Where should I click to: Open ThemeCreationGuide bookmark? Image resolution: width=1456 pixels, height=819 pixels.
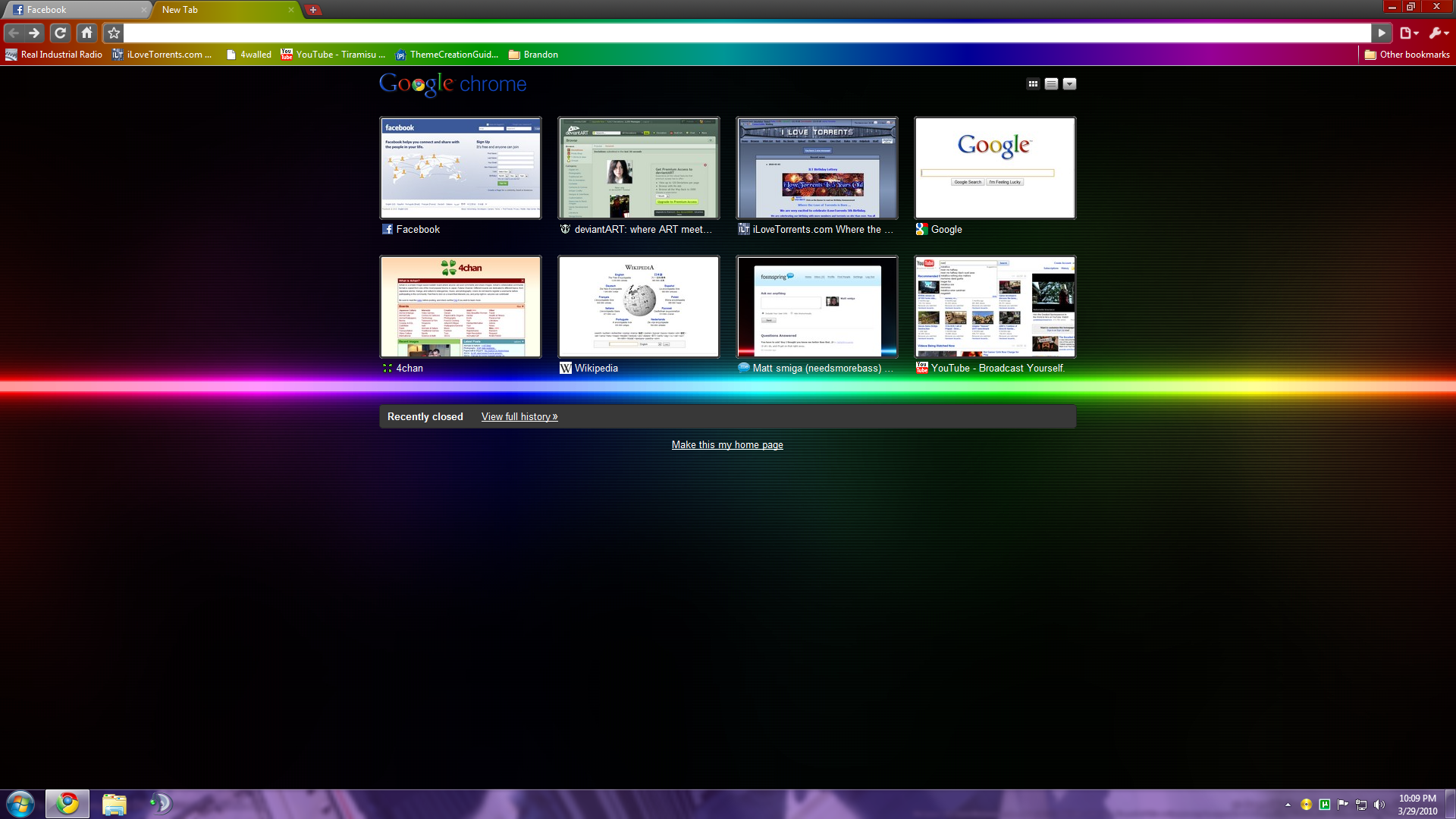[447, 55]
